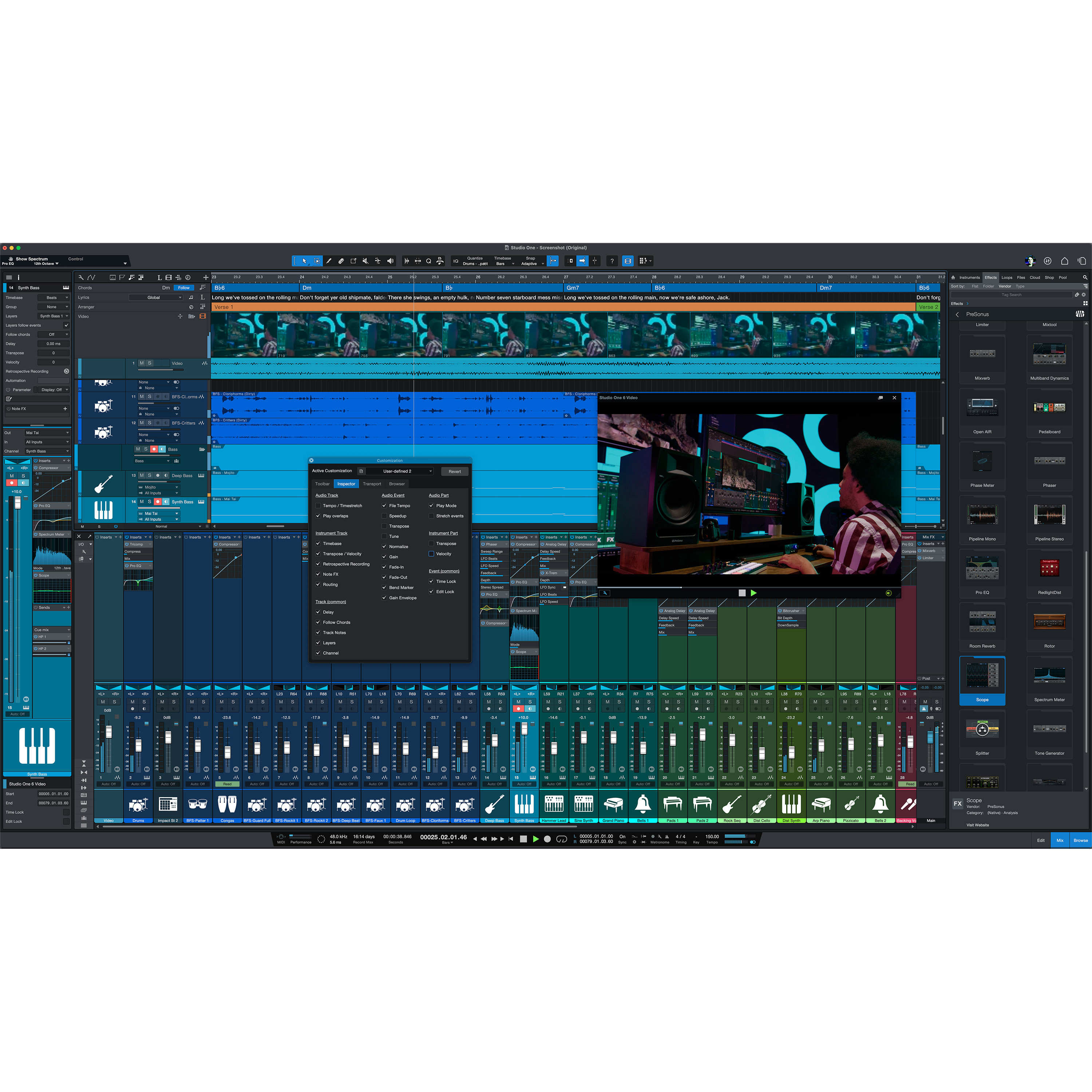1092x1092 pixels.
Task: Switch to the Transport tab in Customization
Action: (372, 484)
